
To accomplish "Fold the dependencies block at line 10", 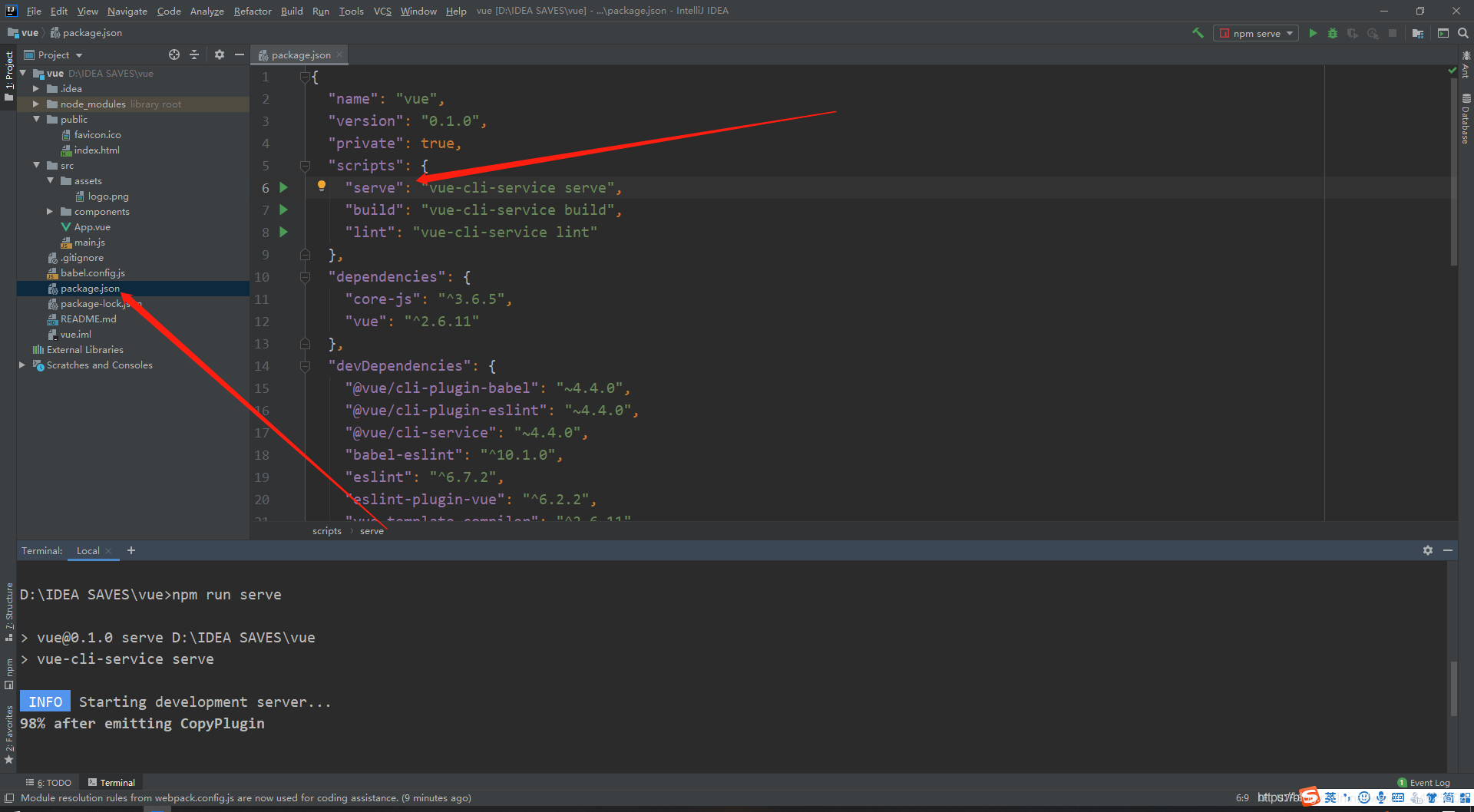I will [x=305, y=277].
